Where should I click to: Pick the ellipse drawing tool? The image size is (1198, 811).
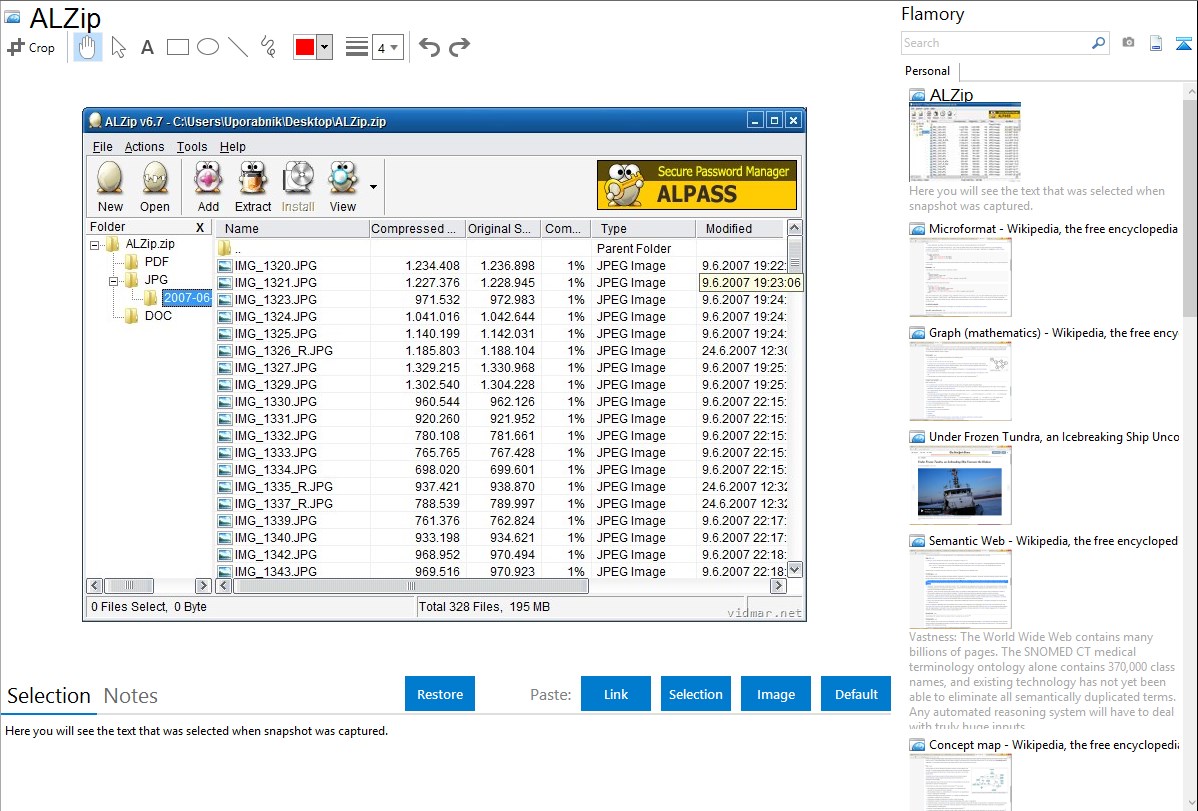tap(208, 47)
